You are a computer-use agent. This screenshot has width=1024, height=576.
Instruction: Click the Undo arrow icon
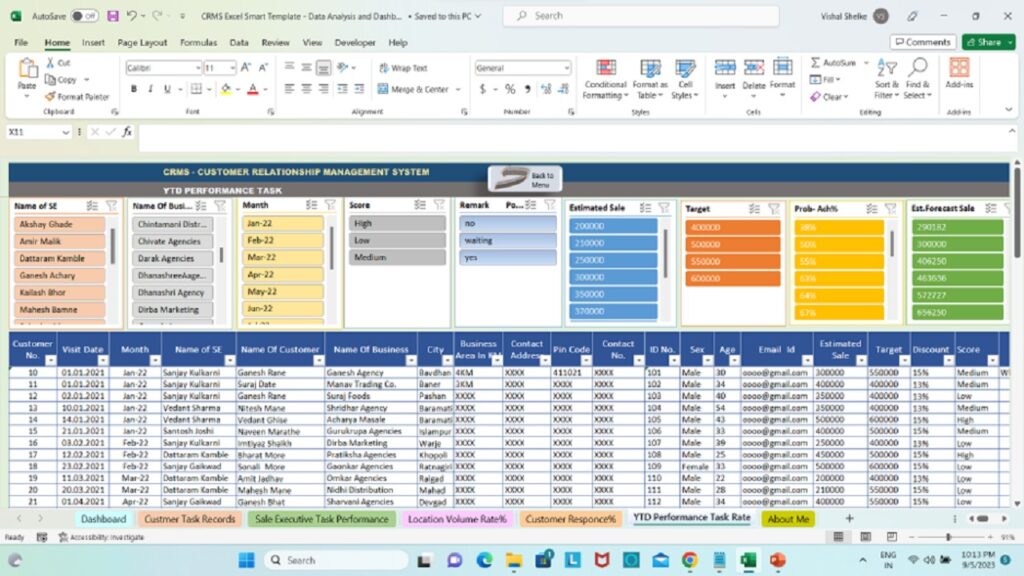coord(131,16)
